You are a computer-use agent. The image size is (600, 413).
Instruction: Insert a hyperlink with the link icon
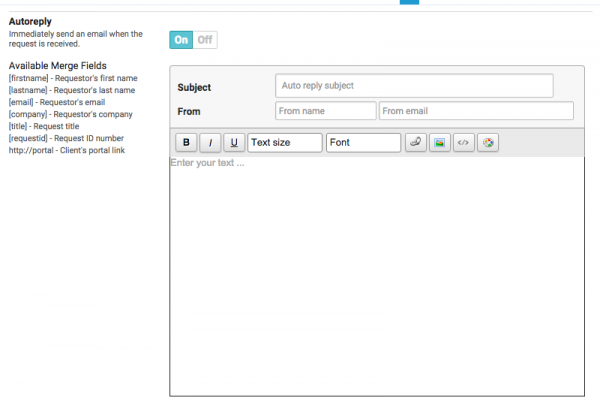click(416, 142)
